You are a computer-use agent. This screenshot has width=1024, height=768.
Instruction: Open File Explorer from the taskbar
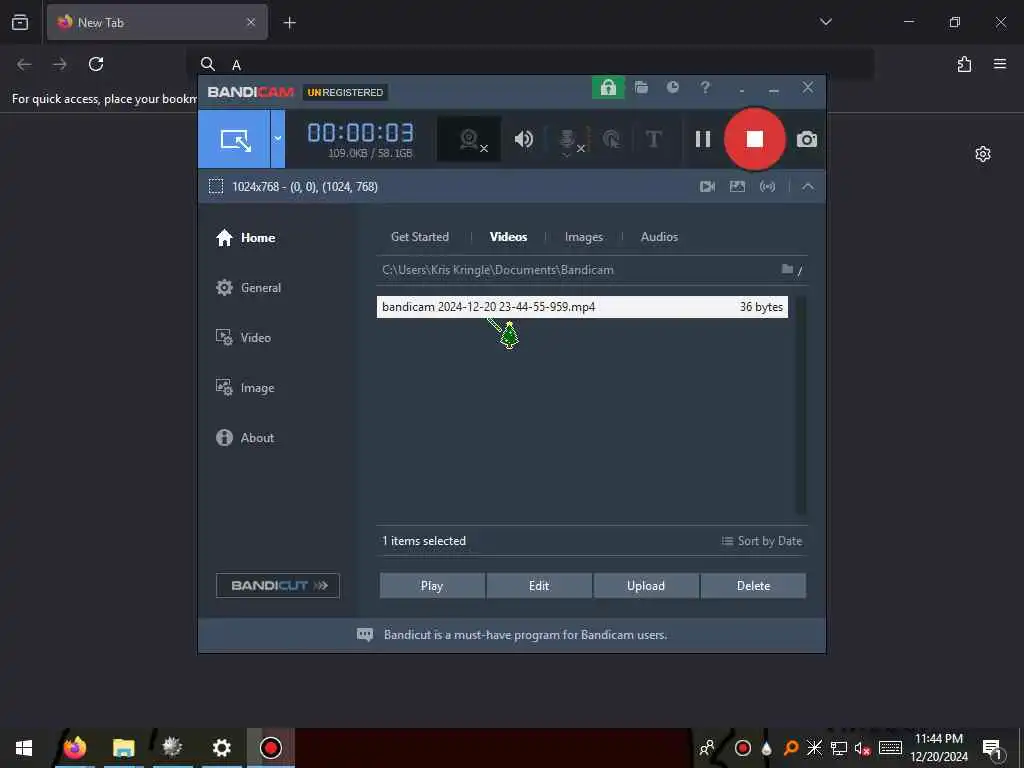point(123,747)
